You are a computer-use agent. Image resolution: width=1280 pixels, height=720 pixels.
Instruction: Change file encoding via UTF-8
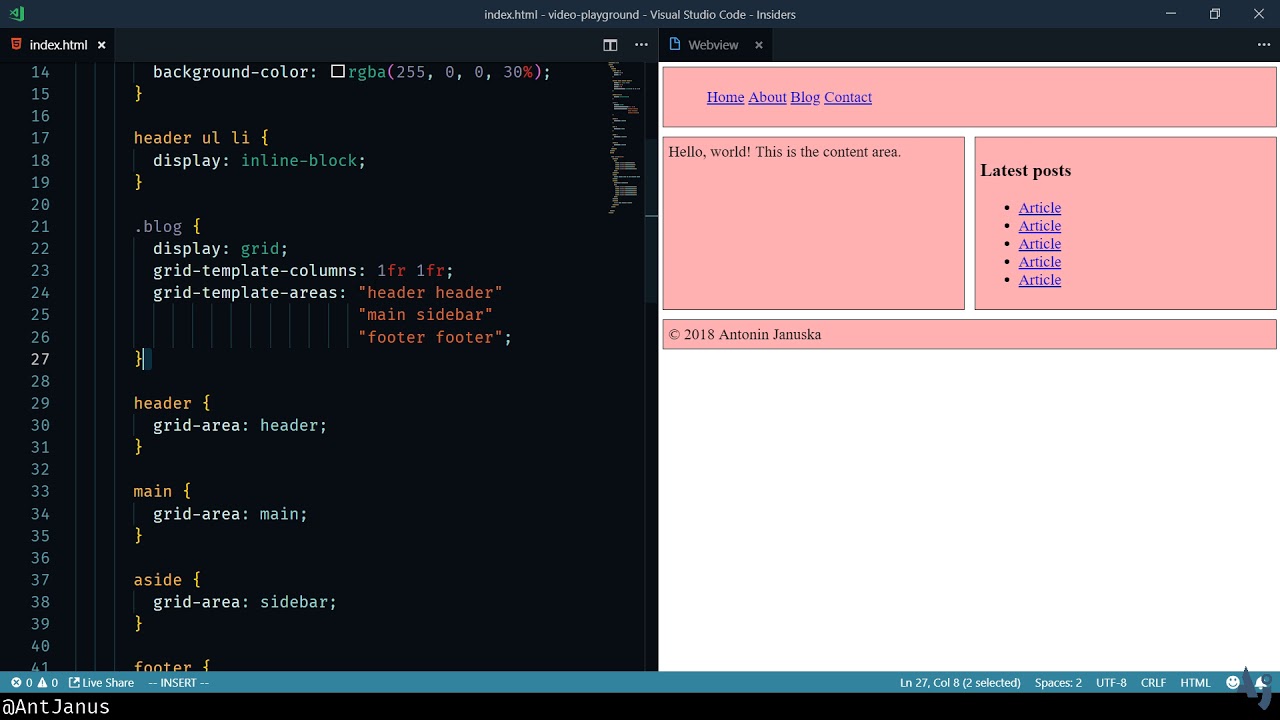click(1111, 683)
